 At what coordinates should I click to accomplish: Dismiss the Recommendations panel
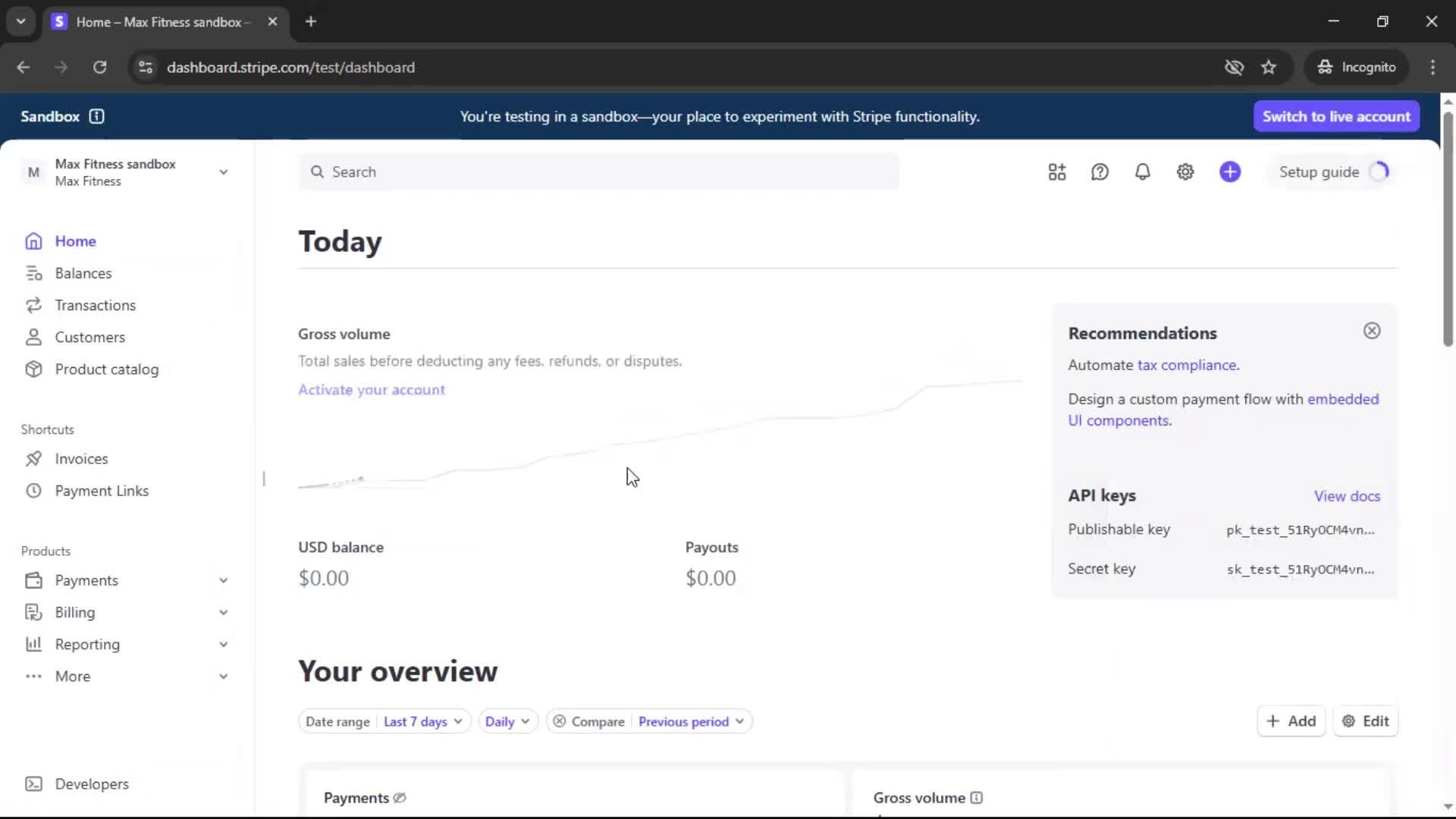[1372, 331]
